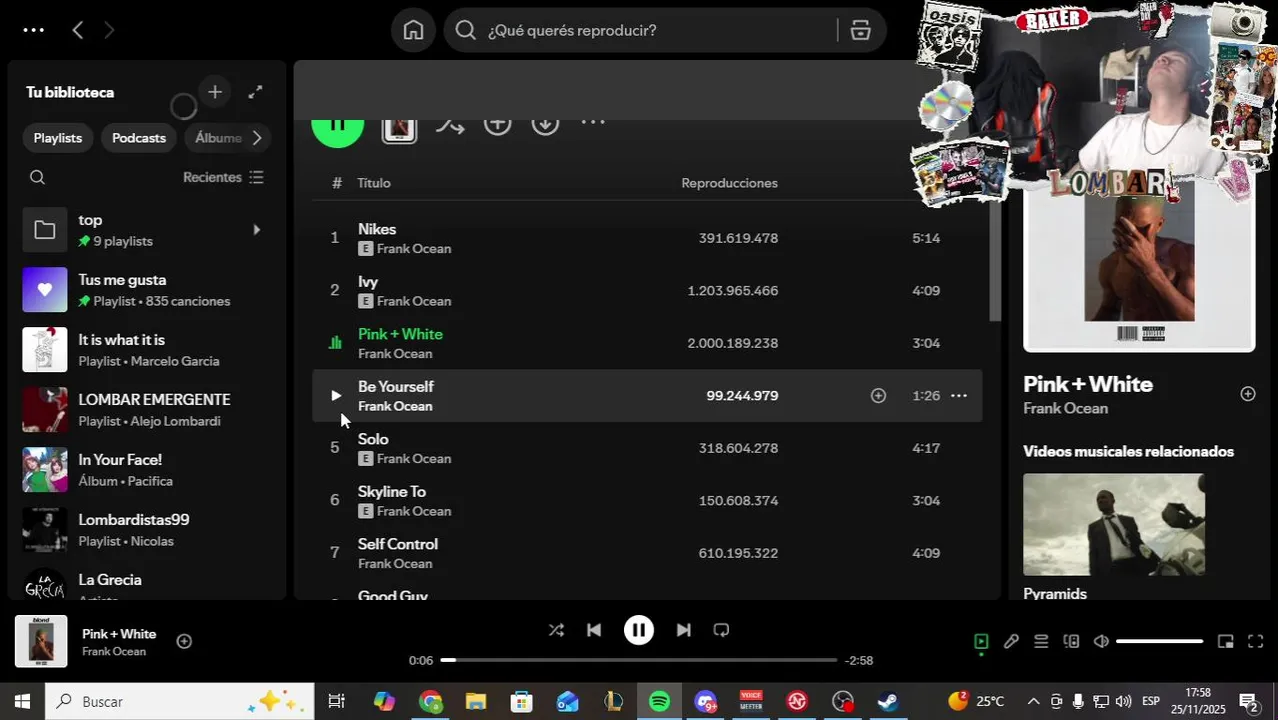The width and height of the screenshot is (1278, 720).
Task: Open the Pink + White title in Now Playing panel
Action: (1088, 384)
